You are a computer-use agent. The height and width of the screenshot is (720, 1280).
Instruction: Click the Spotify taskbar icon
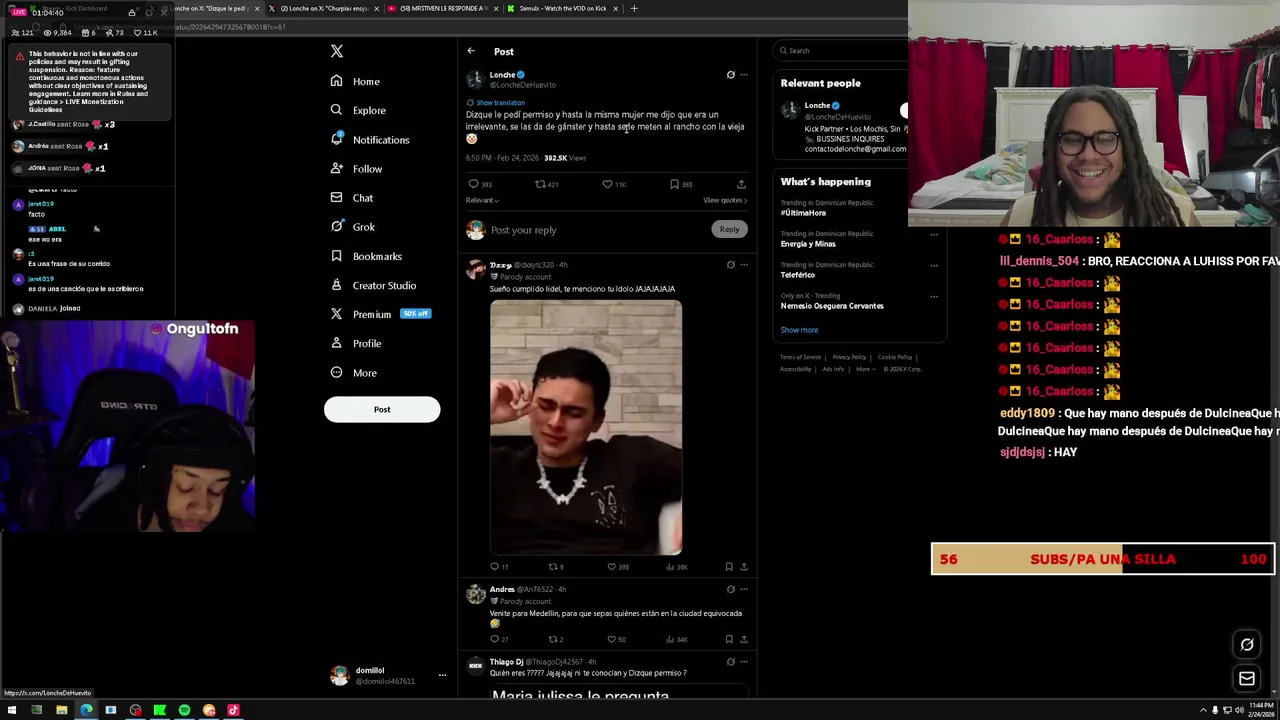[x=184, y=710]
